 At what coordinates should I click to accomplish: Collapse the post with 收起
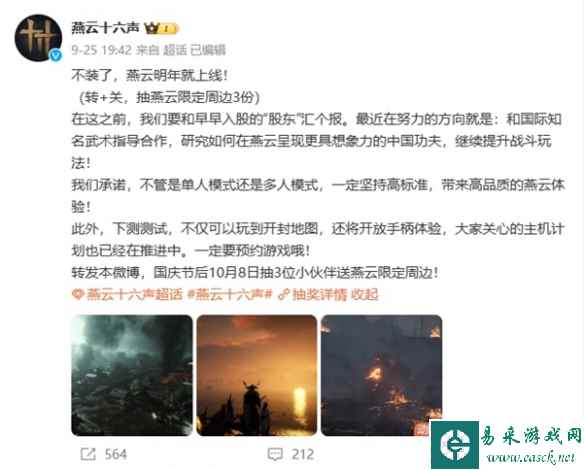click(x=365, y=294)
